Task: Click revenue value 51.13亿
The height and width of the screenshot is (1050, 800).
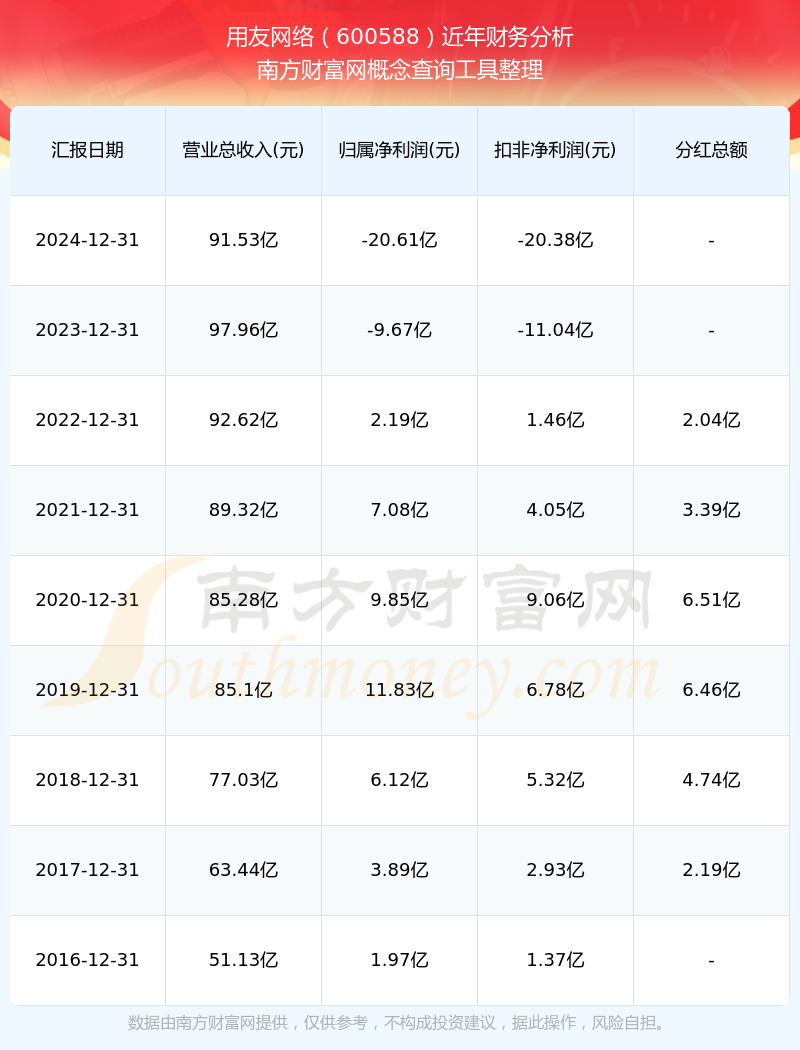Action: [243, 960]
